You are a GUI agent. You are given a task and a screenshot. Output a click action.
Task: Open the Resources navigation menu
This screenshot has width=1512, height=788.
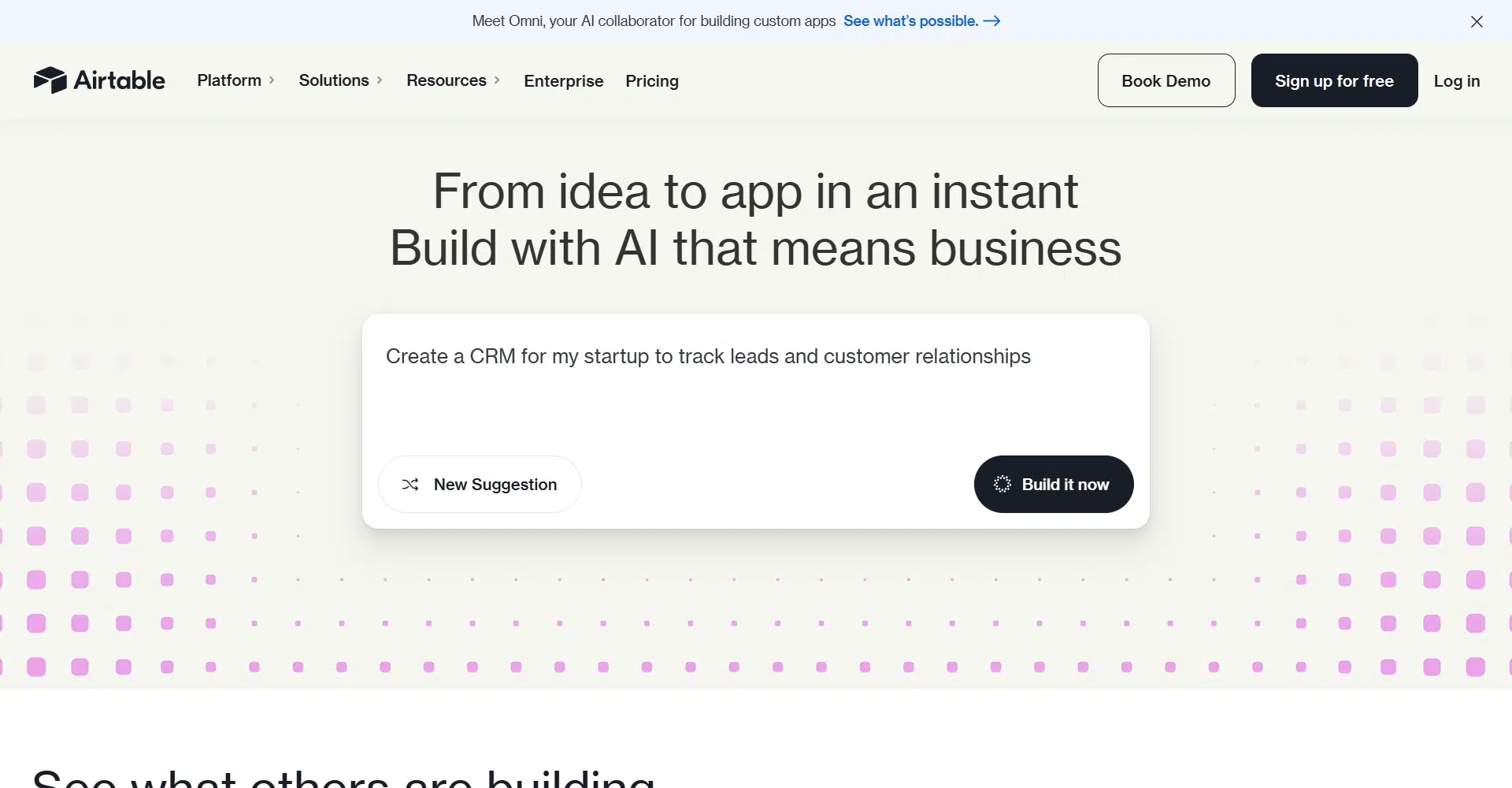[447, 80]
